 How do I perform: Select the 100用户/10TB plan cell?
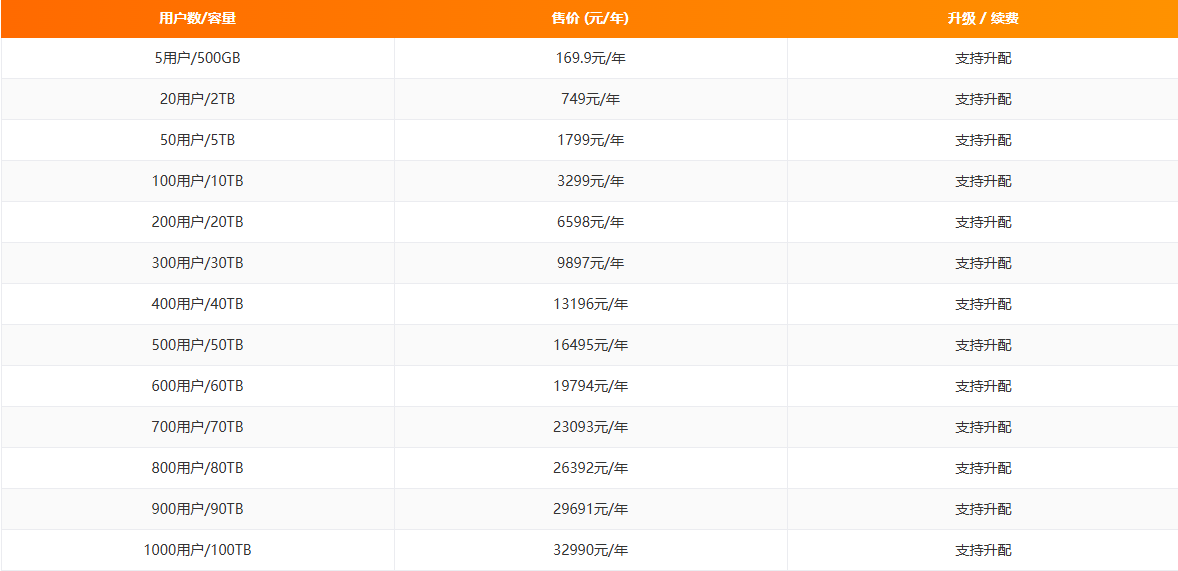coord(197,181)
